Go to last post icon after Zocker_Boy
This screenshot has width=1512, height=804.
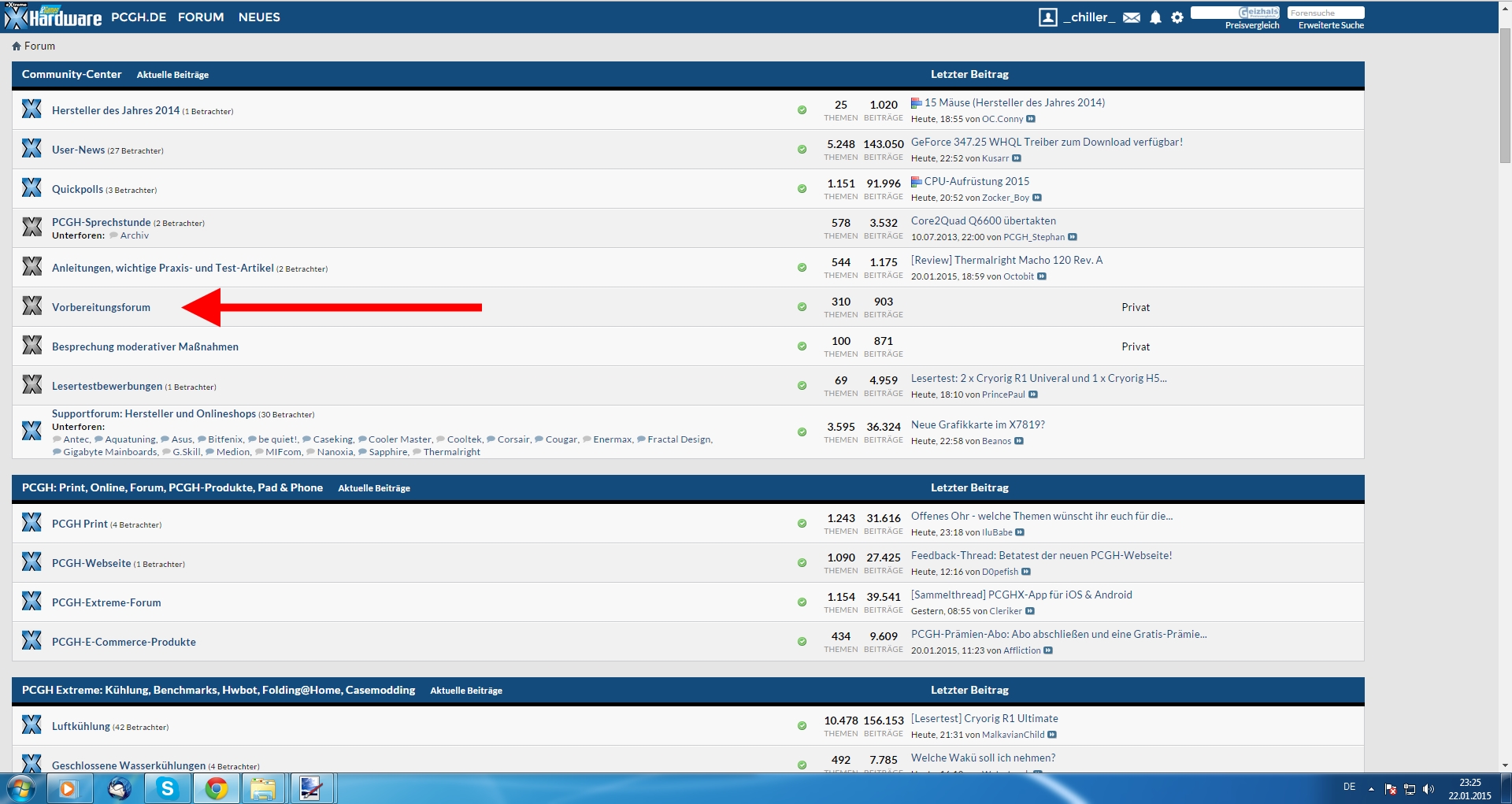tap(1037, 198)
